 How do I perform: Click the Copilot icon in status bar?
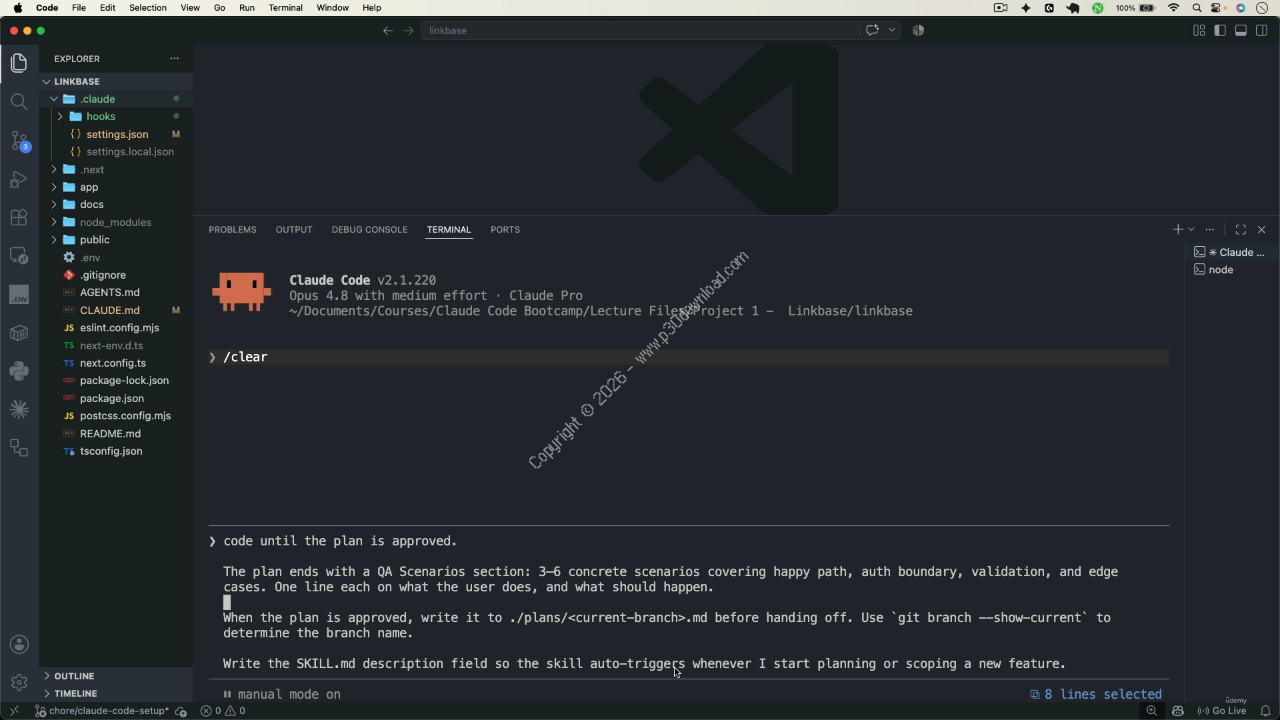coord(1178,711)
